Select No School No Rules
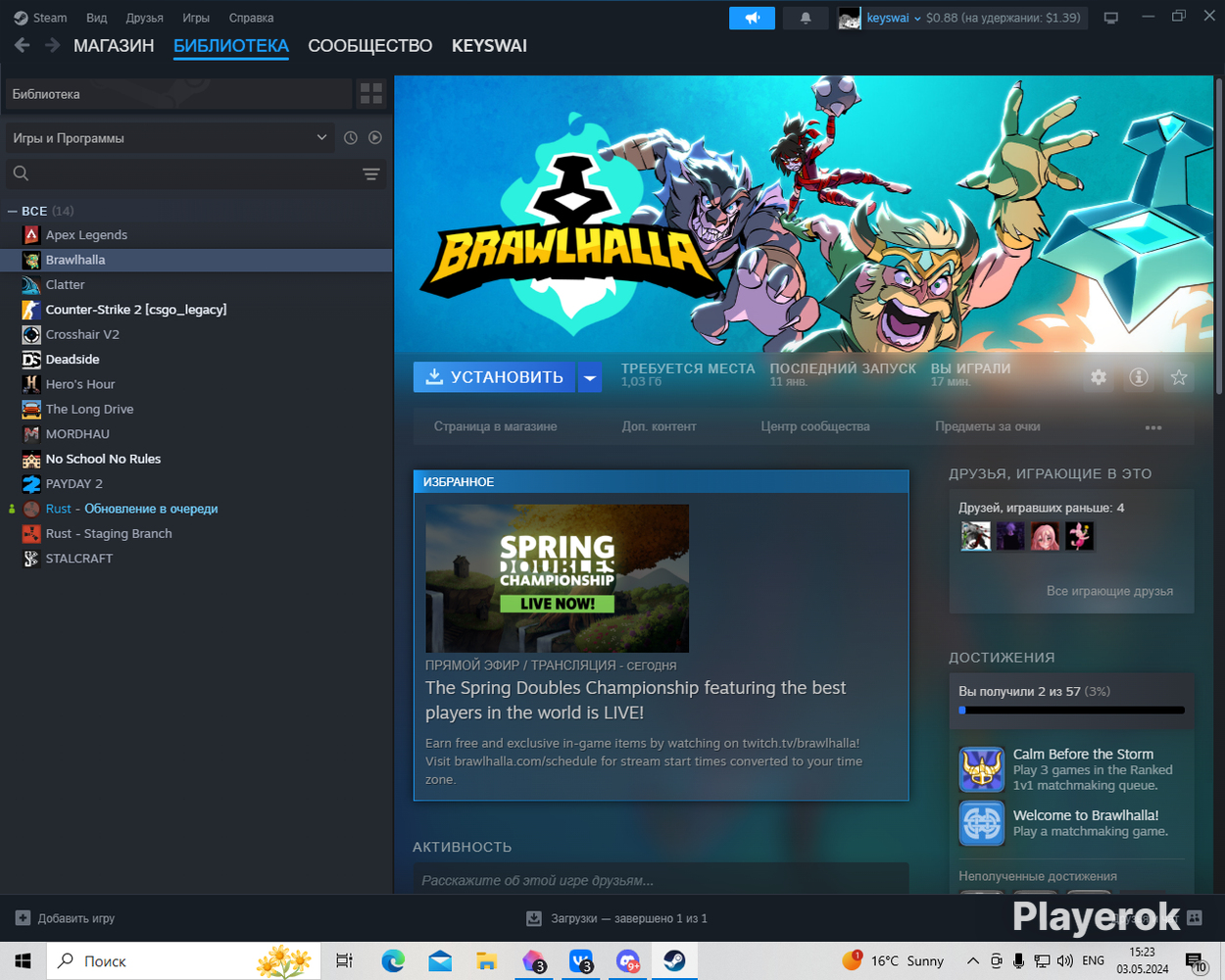The width and height of the screenshot is (1225, 980). coord(196,459)
